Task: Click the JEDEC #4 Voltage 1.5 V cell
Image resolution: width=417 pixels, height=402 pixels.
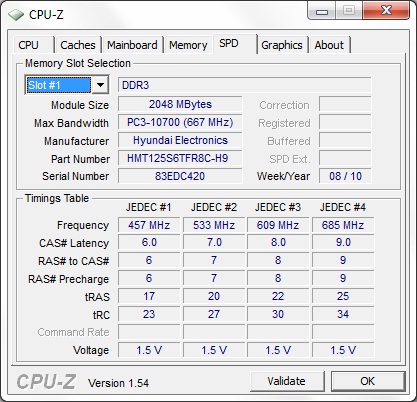Action: (x=343, y=350)
